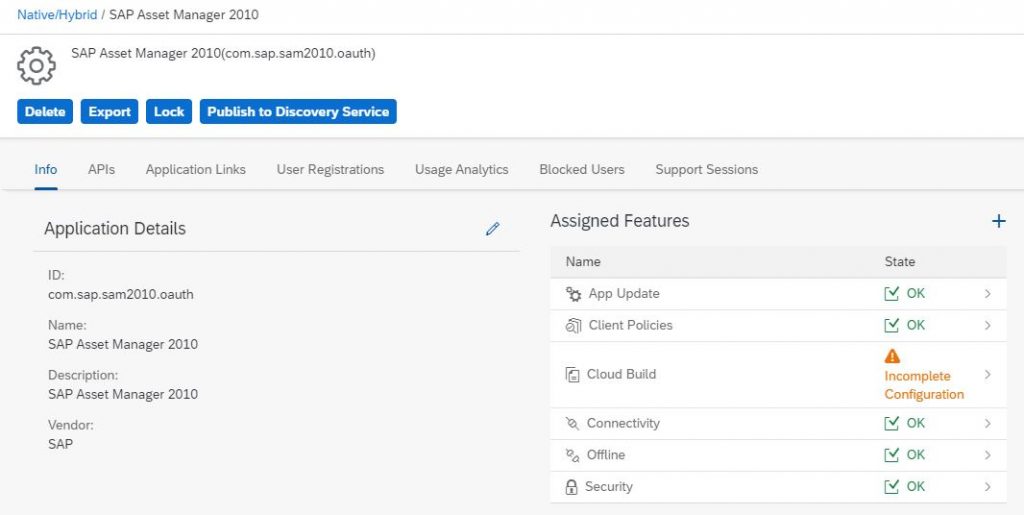Open the User Registrations tab
Screen dimensions: 1024x515
(330, 170)
